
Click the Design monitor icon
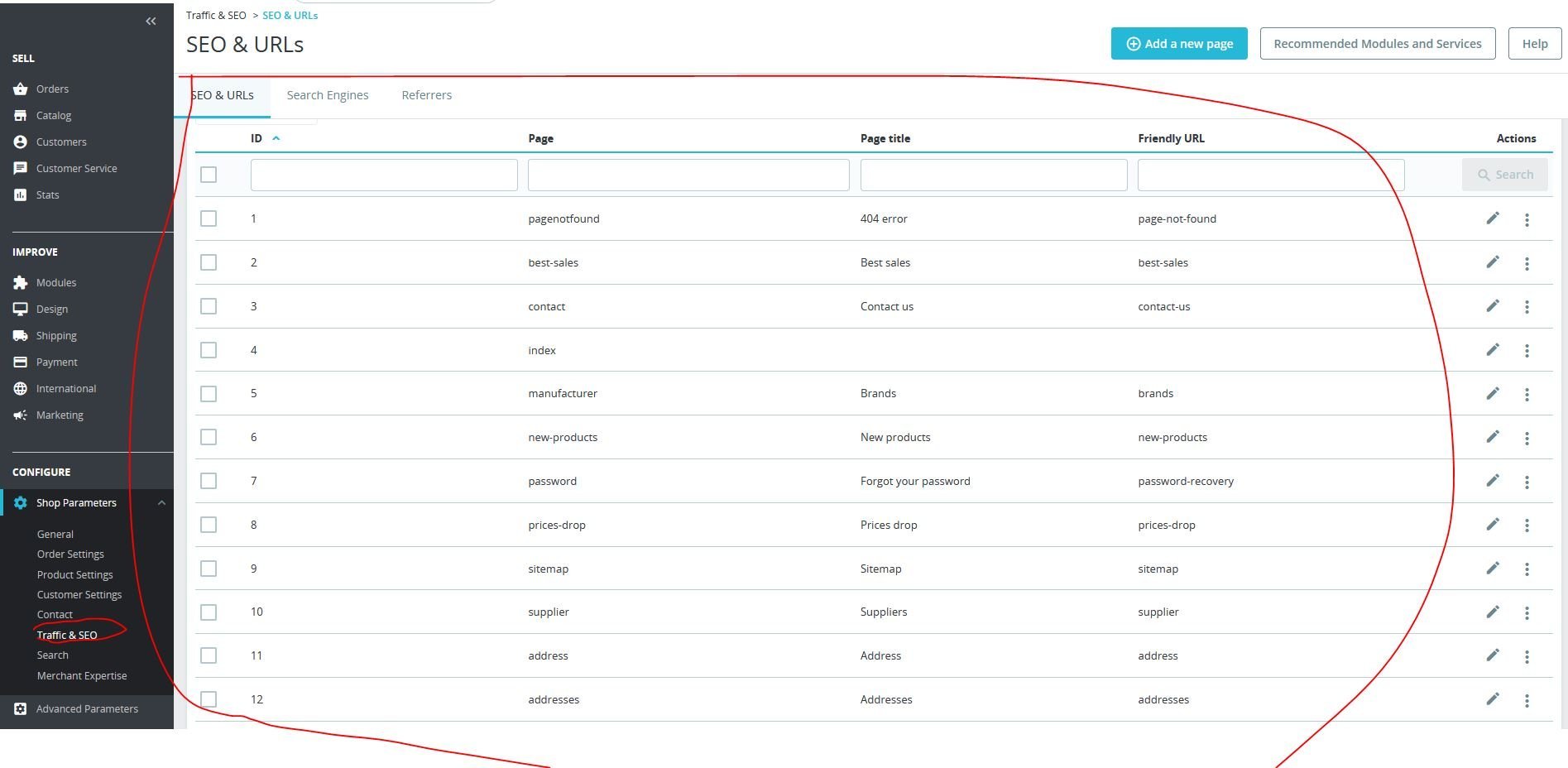(x=21, y=309)
